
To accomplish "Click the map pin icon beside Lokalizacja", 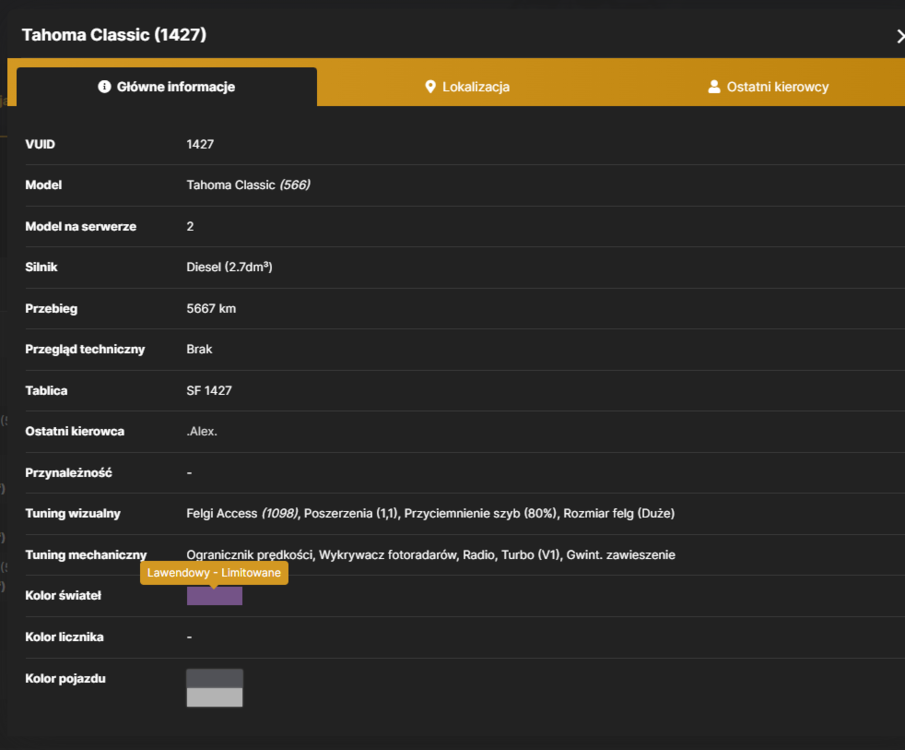I will click(430, 87).
